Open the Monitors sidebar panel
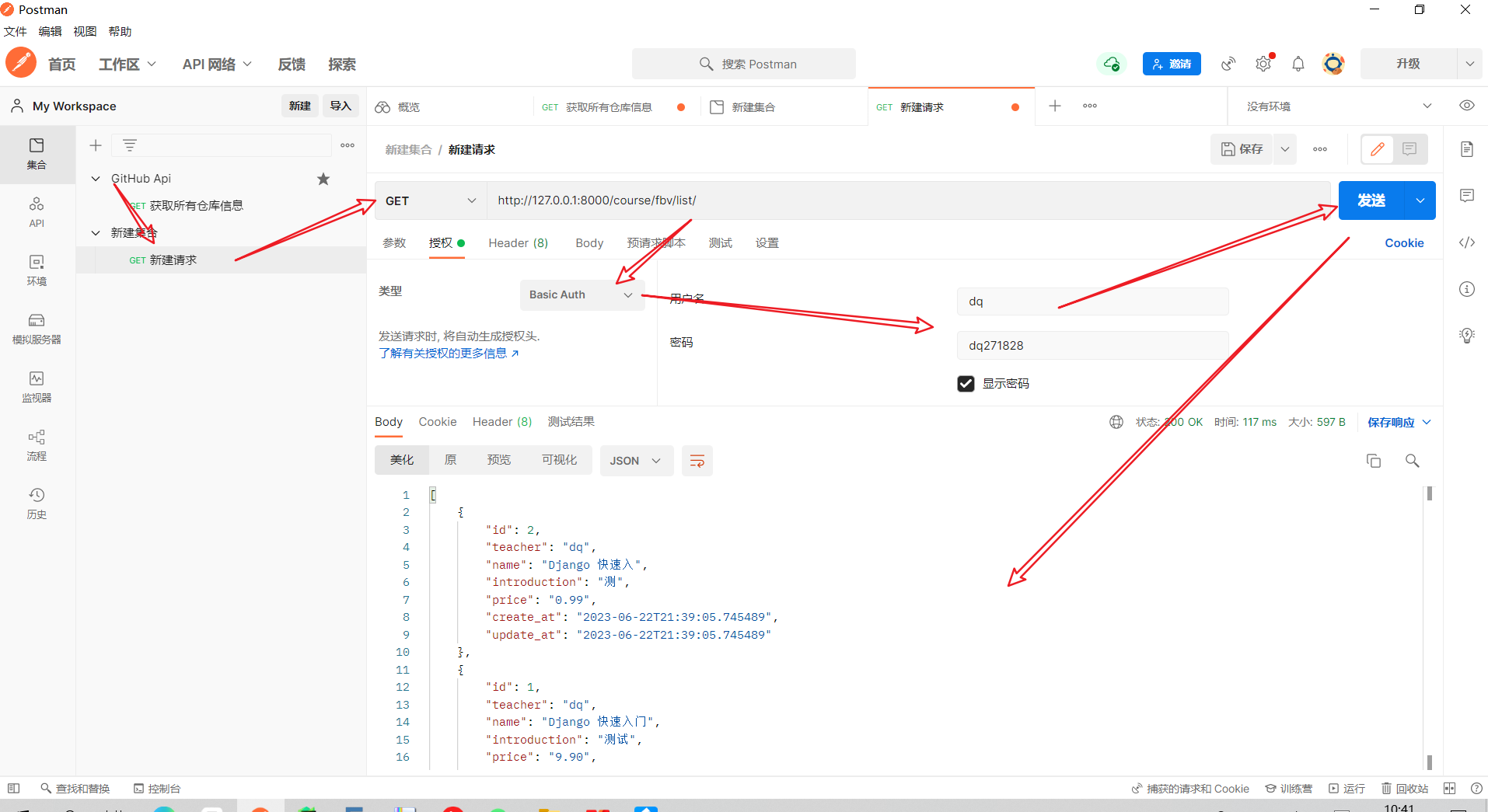This screenshot has width=1488, height=812. [37, 387]
